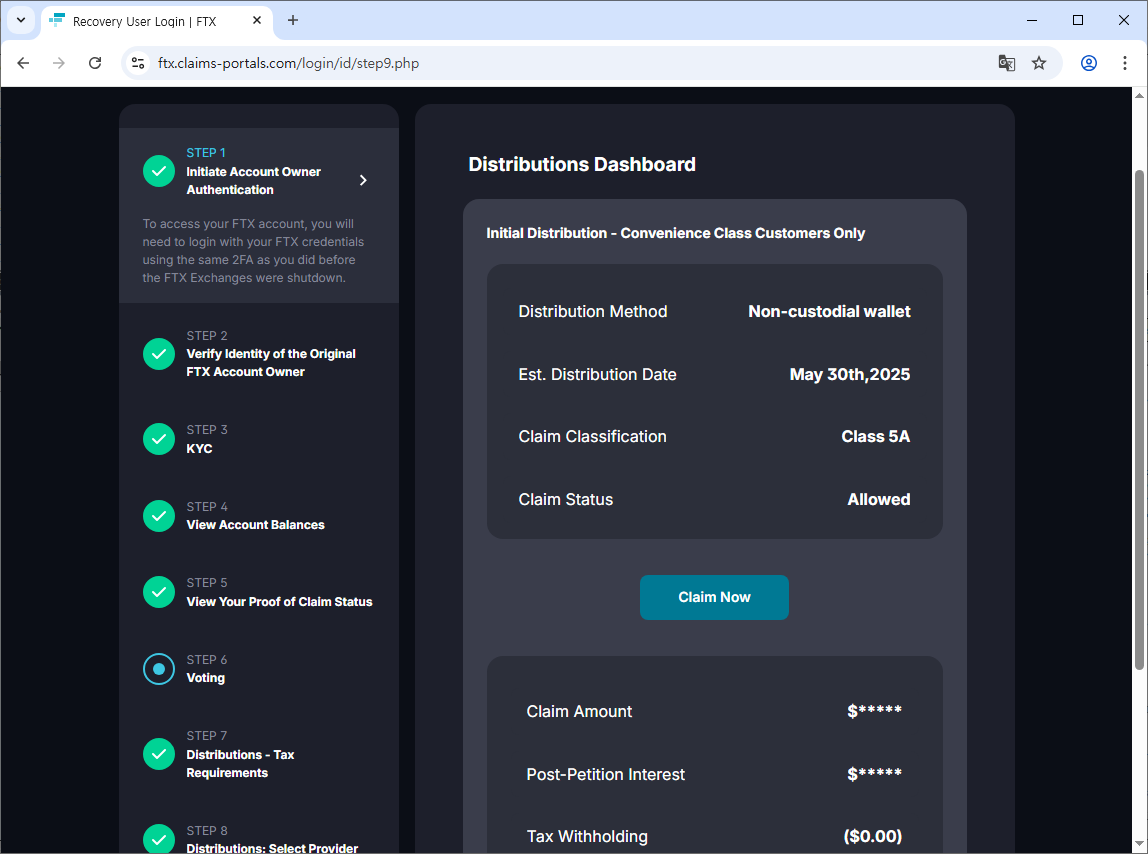Select Step 6 Voting radio indicator

(x=159, y=669)
